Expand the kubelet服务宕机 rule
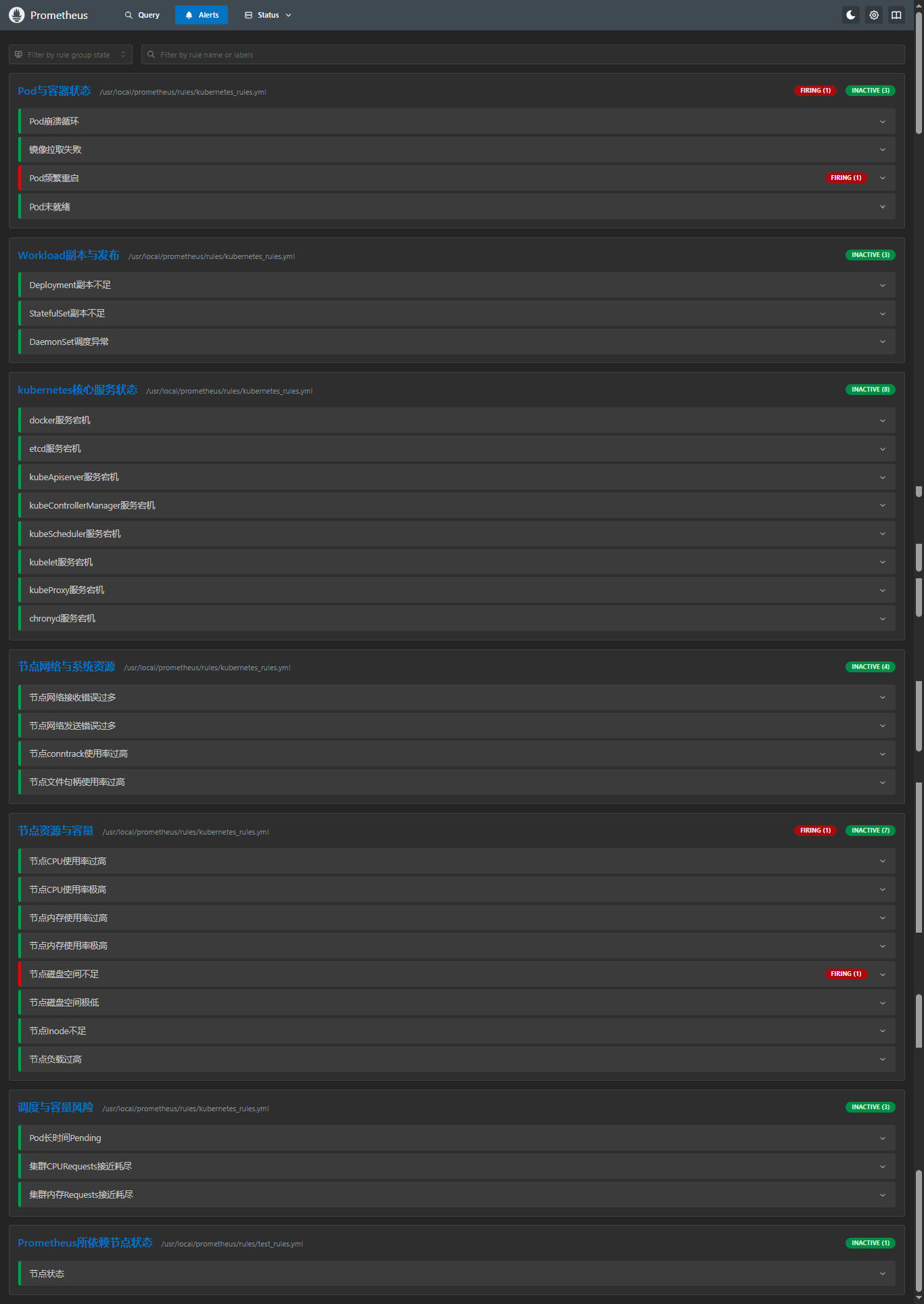This screenshot has width=924, height=1304. [x=457, y=563]
